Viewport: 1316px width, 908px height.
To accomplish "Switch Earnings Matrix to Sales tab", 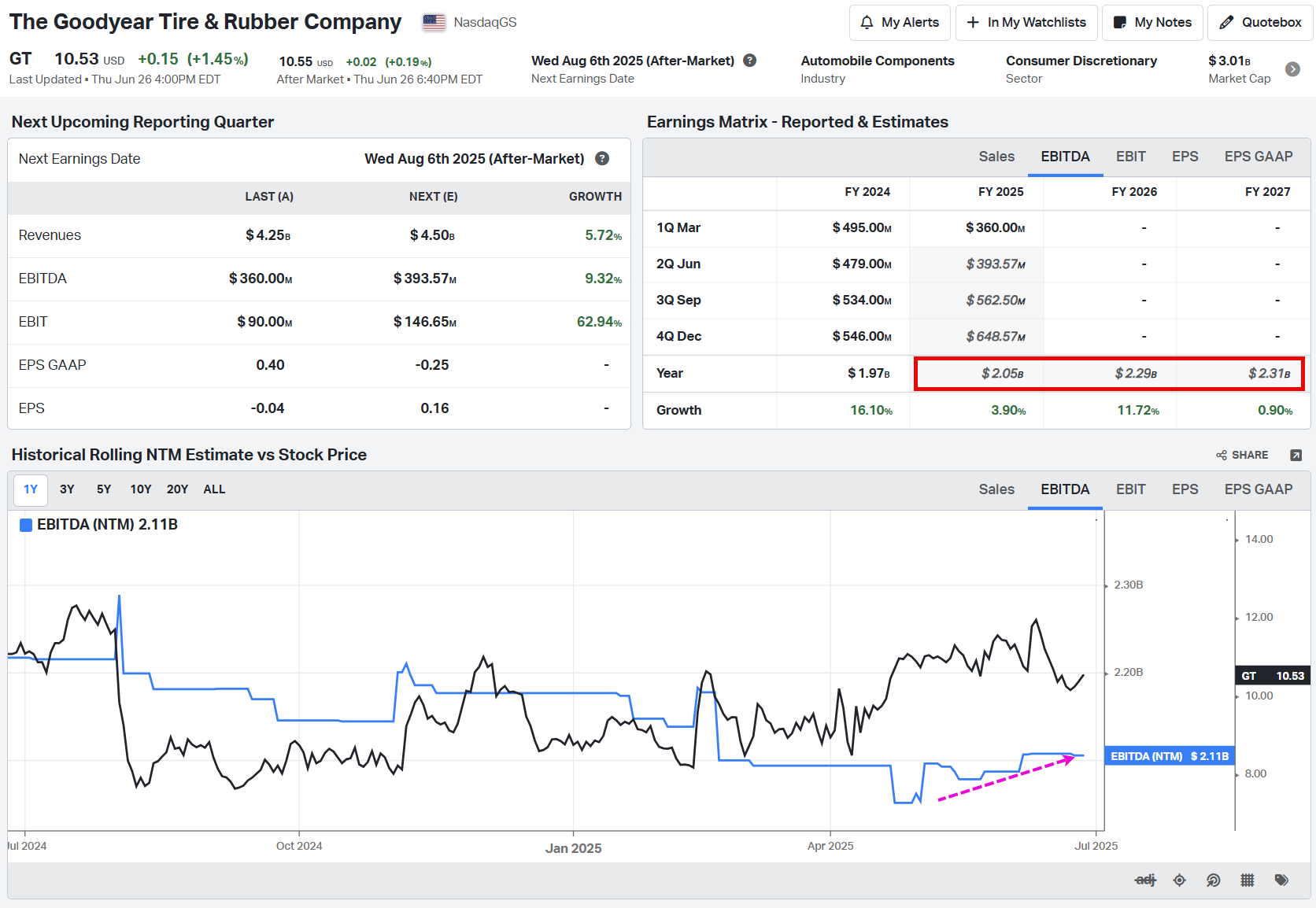I will (996, 157).
